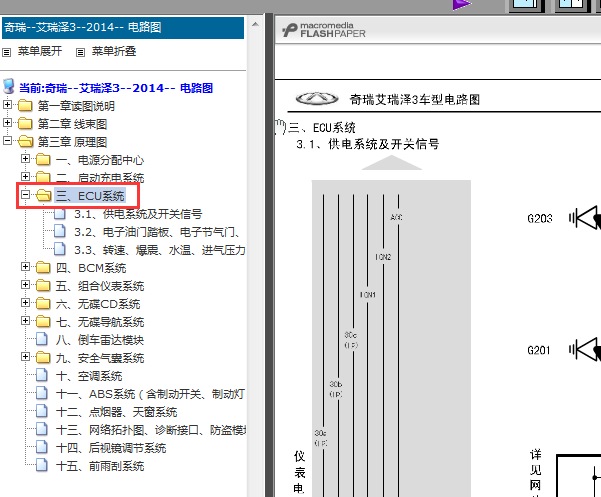Click page icon of 3.3、转速、爆震
The height and width of the screenshot is (497, 601).
click(59, 249)
